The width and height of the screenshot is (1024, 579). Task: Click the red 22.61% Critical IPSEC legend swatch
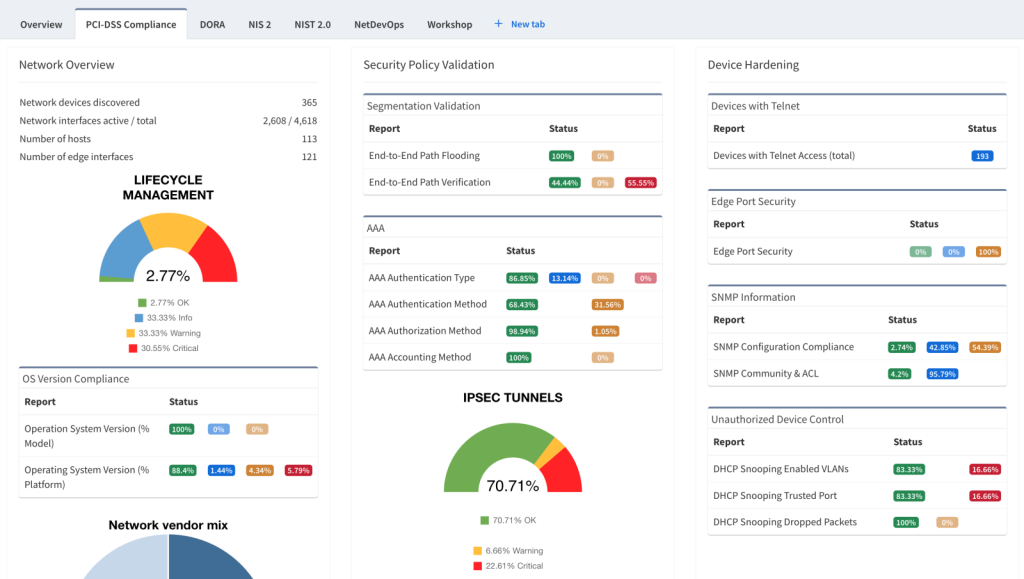click(x=478, y=566)
